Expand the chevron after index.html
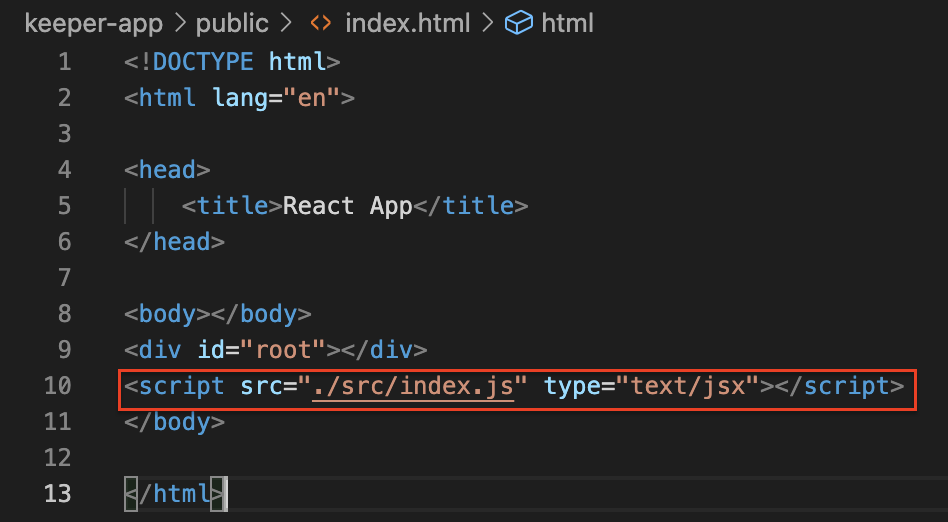Viewport: 948px width, 522px height. [x=487, y=24]
